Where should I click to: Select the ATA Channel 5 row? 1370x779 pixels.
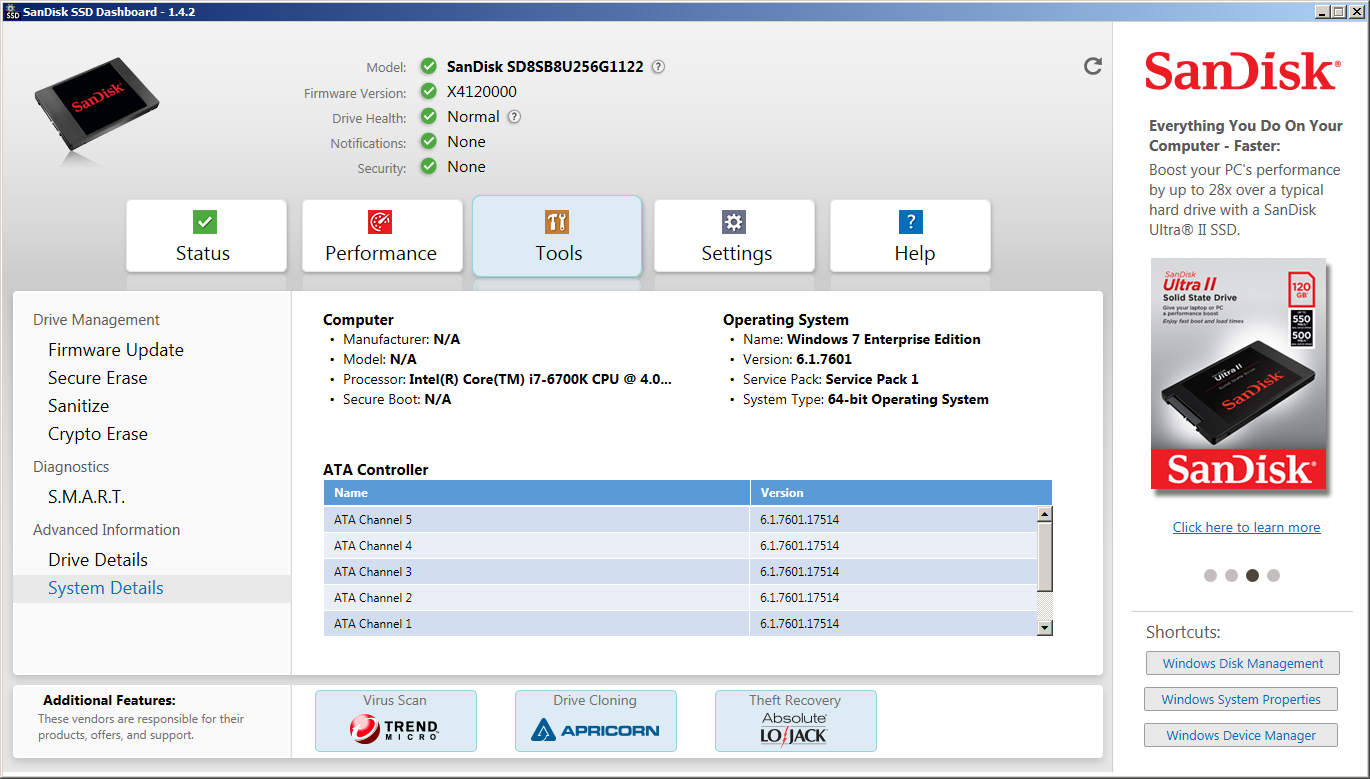click(x=680, y=520)
